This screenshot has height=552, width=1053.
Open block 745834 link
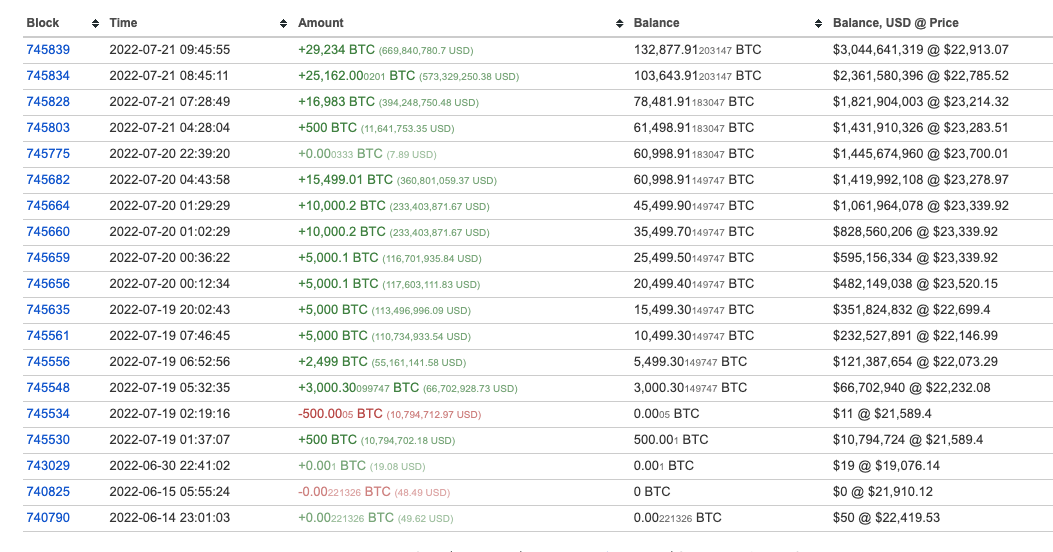coord(48,75)
